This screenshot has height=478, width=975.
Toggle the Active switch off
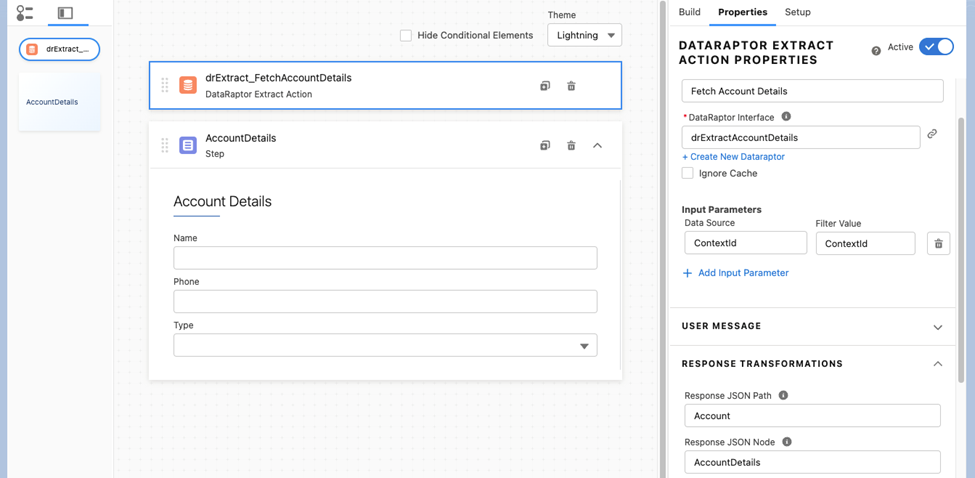click(936, 47)
